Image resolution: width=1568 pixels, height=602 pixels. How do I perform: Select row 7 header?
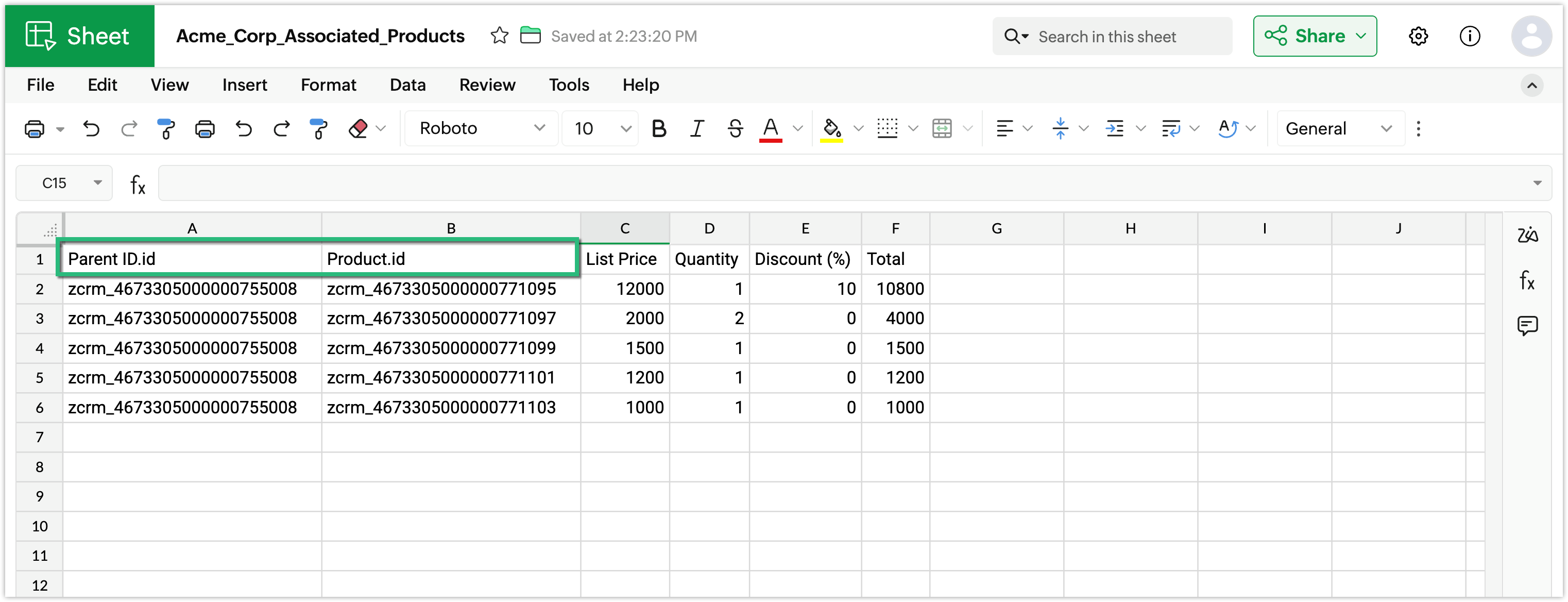tap(40, 438)
